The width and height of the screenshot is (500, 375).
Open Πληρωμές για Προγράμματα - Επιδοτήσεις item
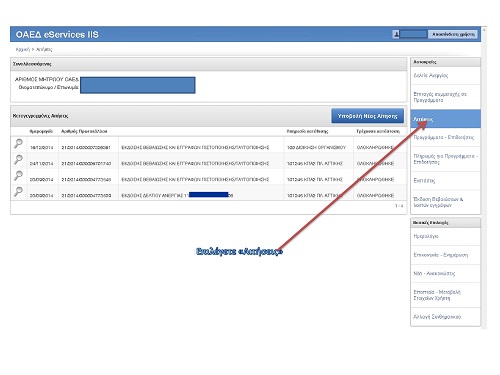point(445,159)
